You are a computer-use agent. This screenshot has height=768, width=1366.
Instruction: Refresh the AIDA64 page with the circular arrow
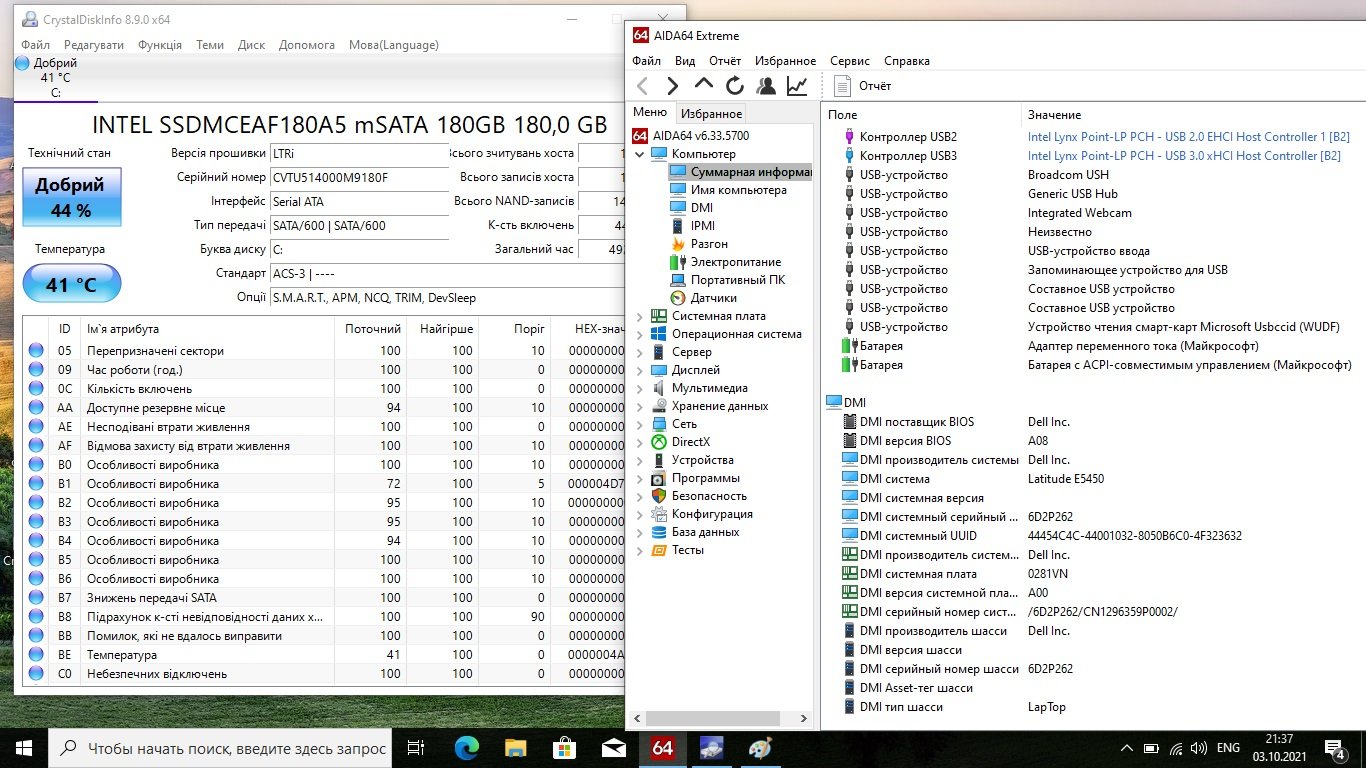(x=735, y=86)
